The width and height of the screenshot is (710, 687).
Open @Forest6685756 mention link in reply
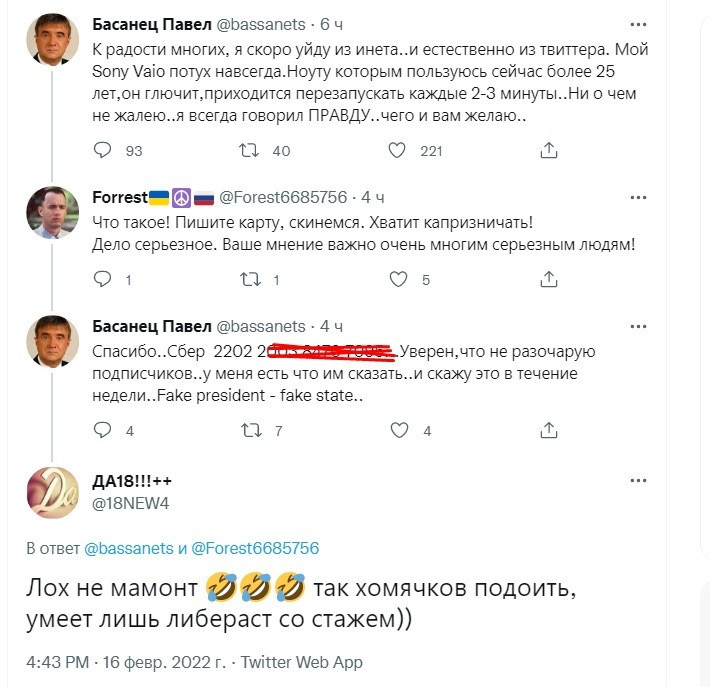tap(255, 548)
